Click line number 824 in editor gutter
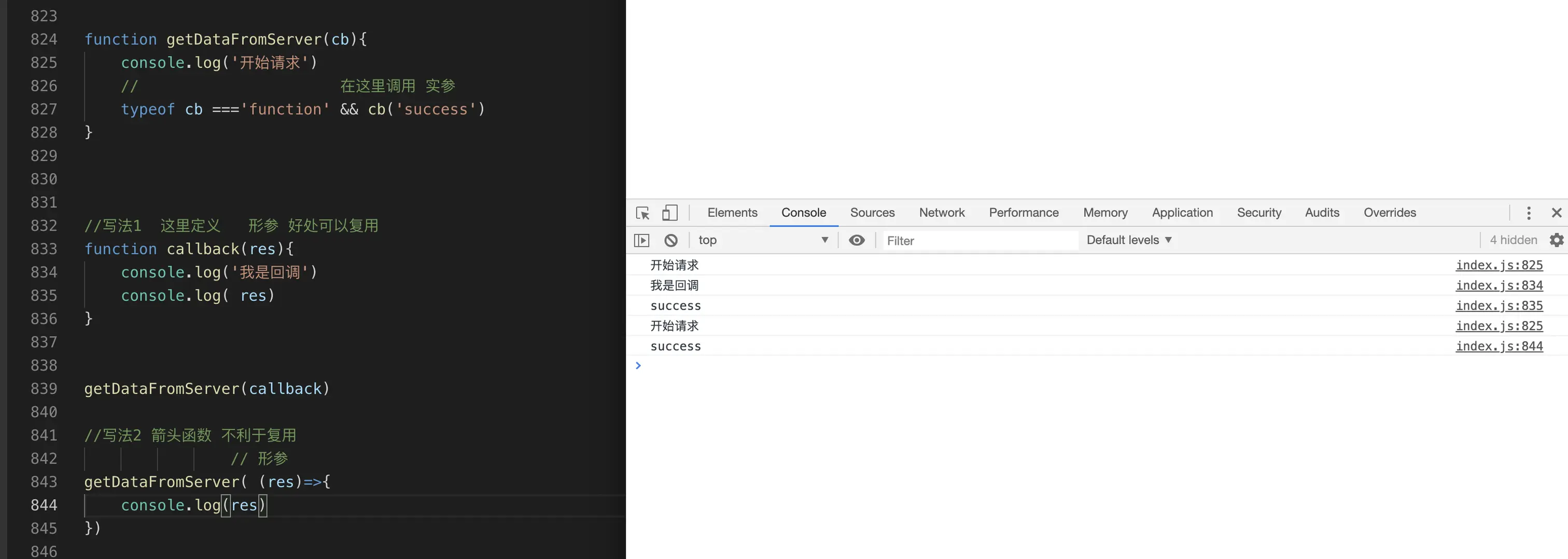 [x=44, y=39]
